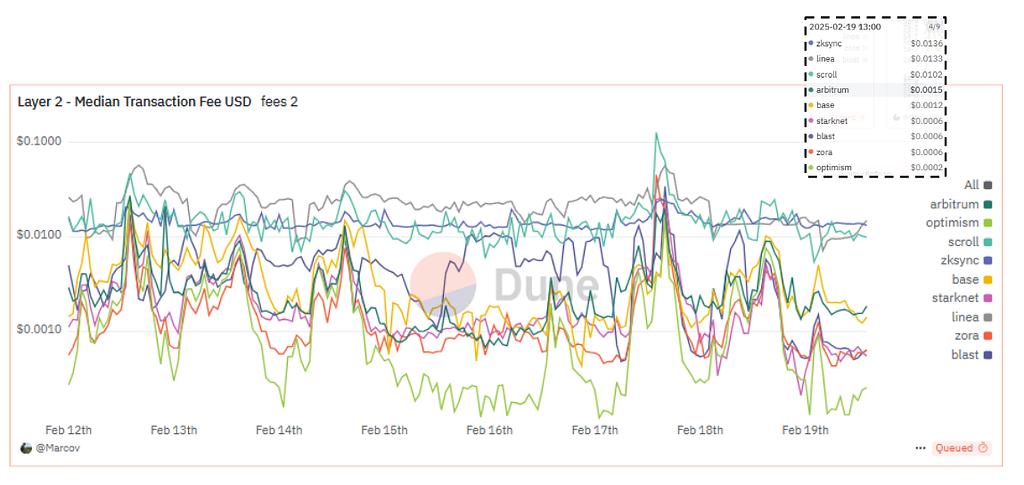
Task: Click the blast color swatch in legend
Action: click(988, 355)
